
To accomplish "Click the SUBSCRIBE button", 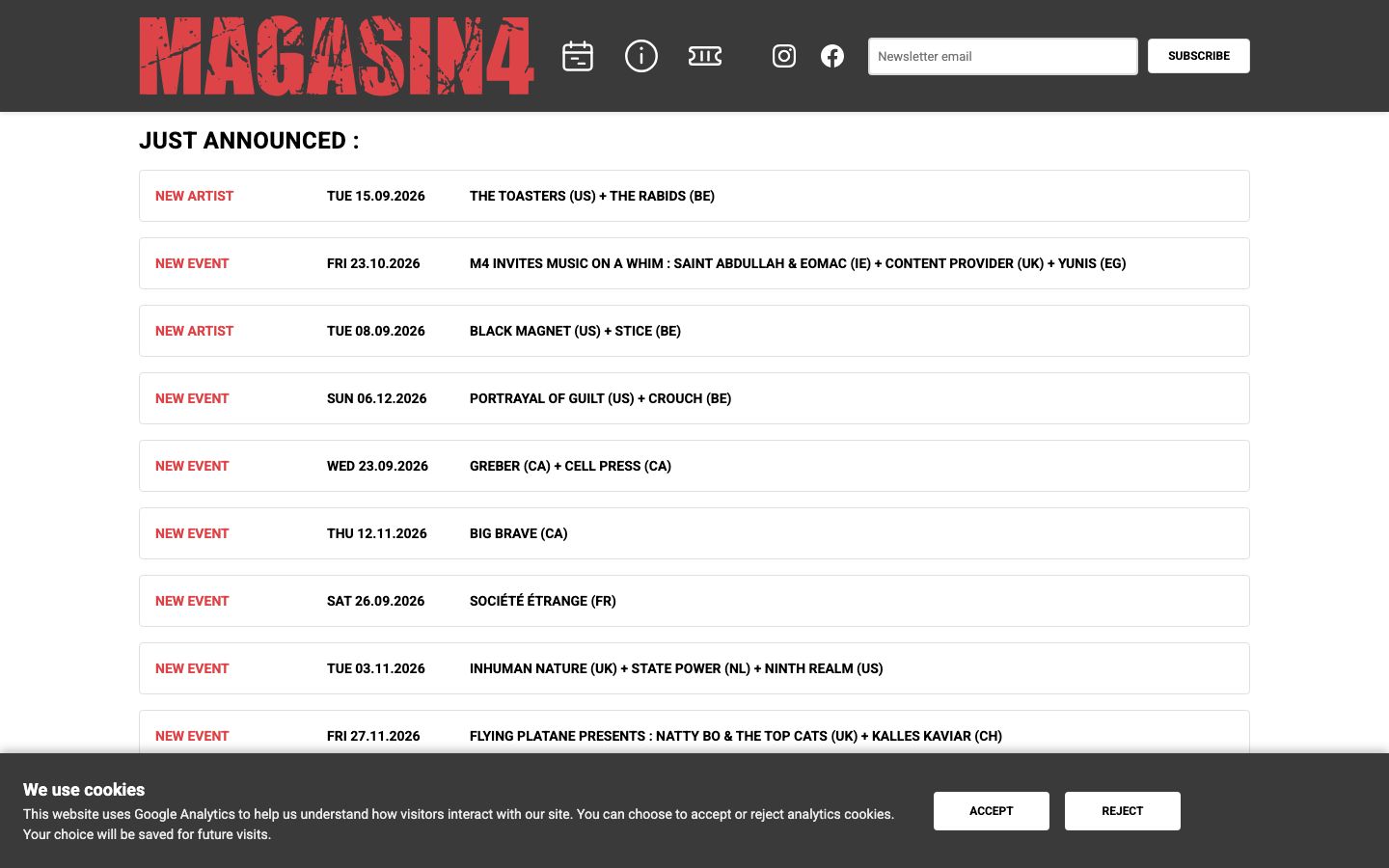I will [x=1198, y=56].
